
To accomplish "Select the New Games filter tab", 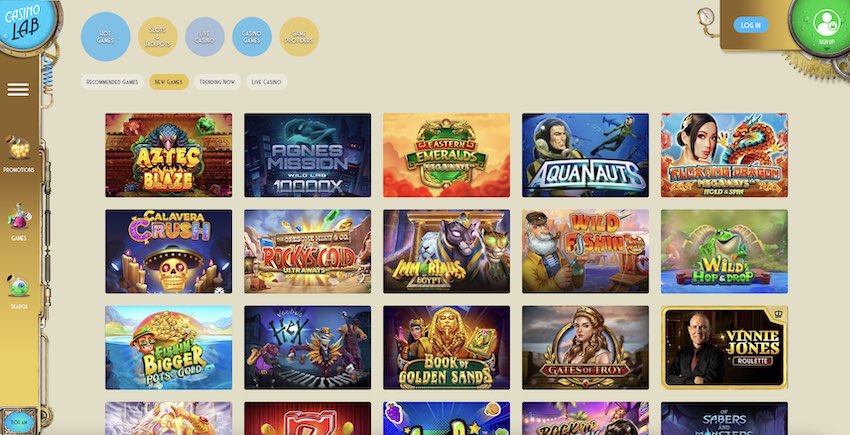I will click(x=169, y=82).
